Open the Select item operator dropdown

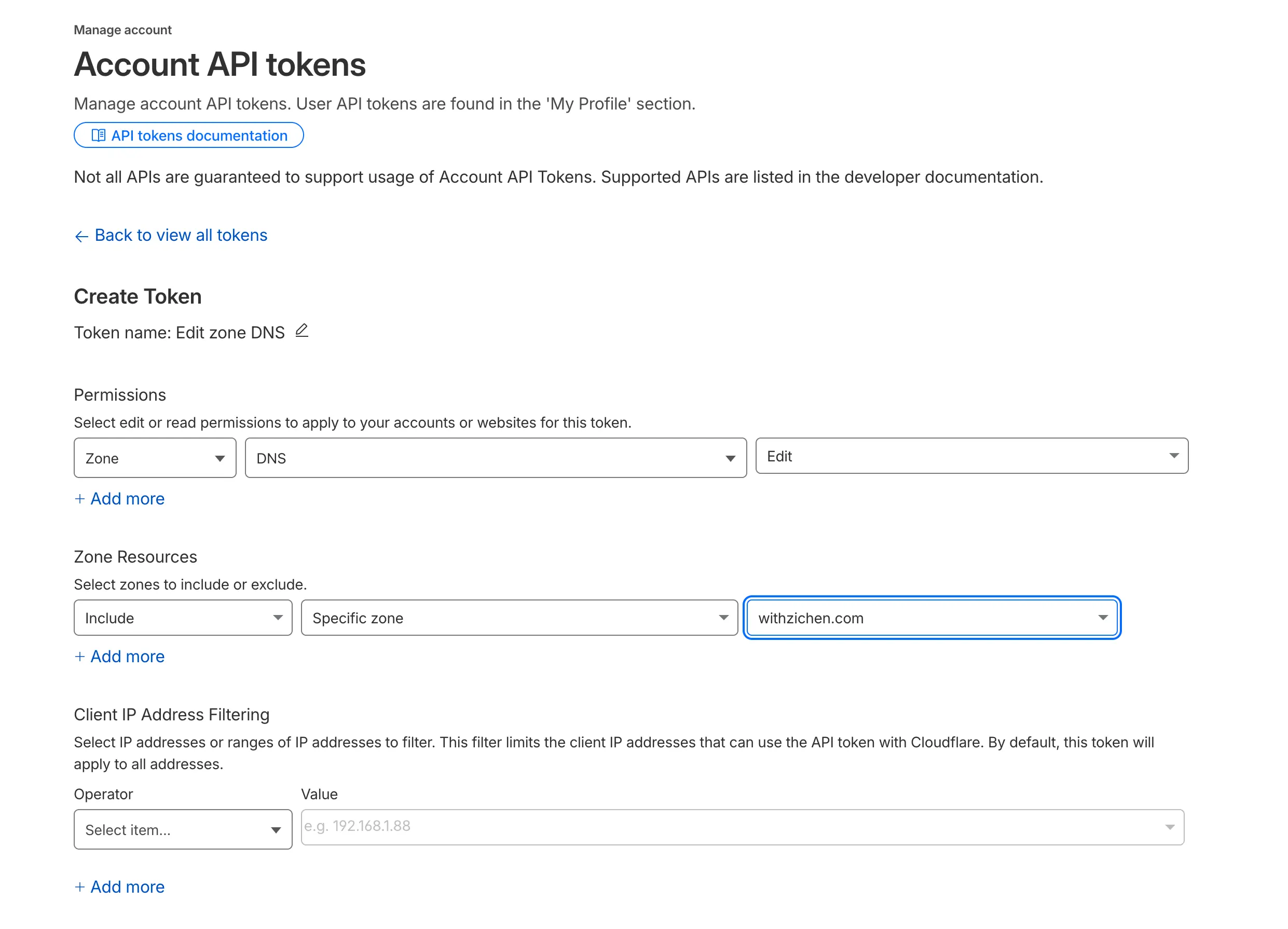pos(182,829)
